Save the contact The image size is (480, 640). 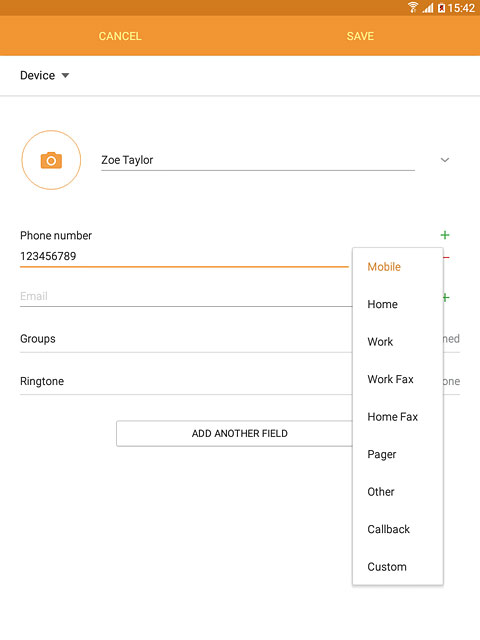coord(360,36)
